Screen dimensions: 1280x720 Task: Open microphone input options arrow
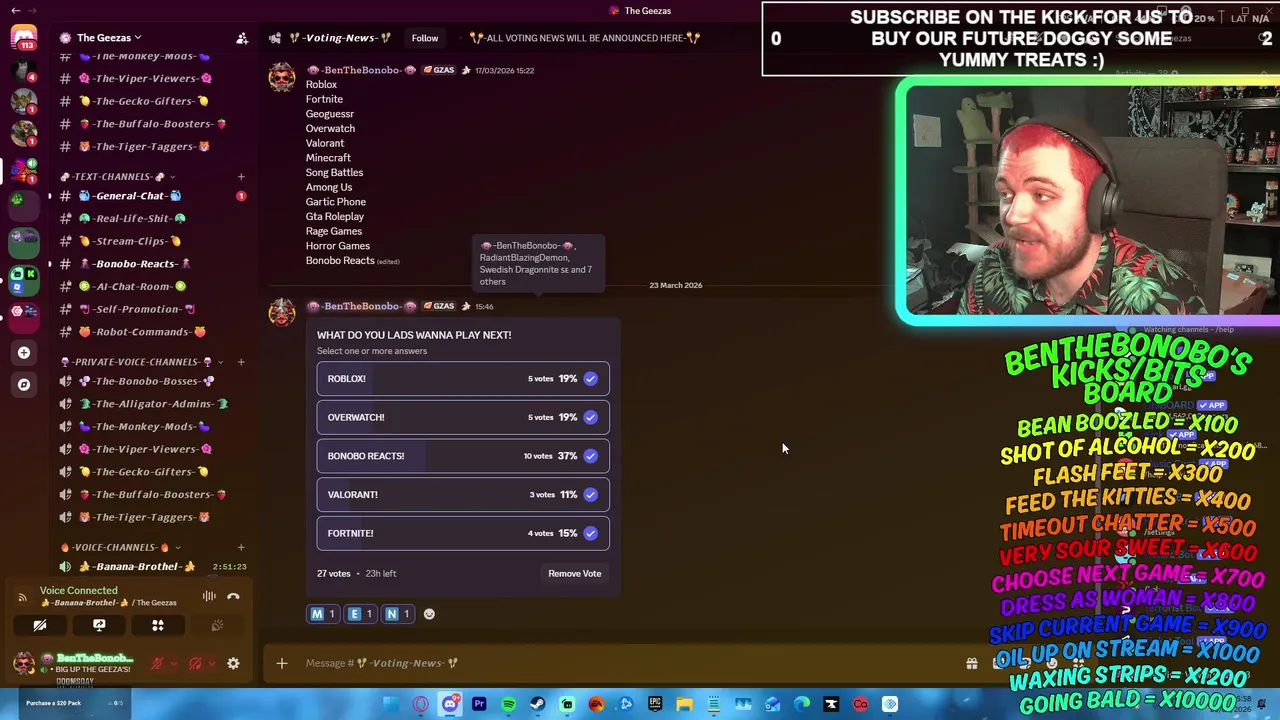point(172,663)
